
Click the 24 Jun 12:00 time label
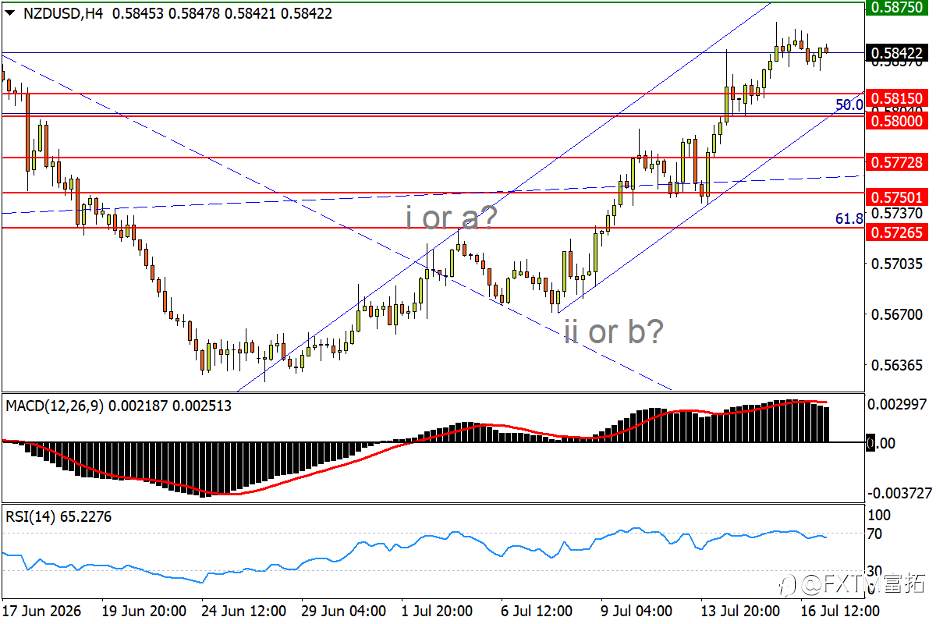coord(244,611)
